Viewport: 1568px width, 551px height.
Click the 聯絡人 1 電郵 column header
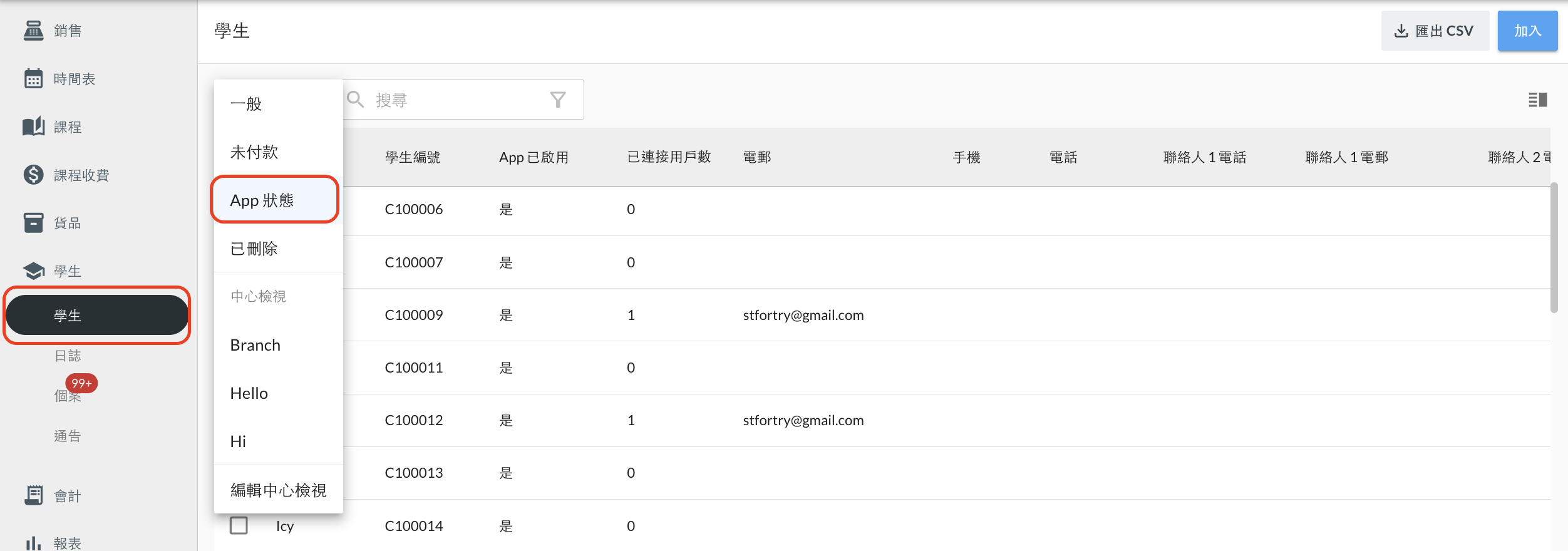coord(1347,157)
